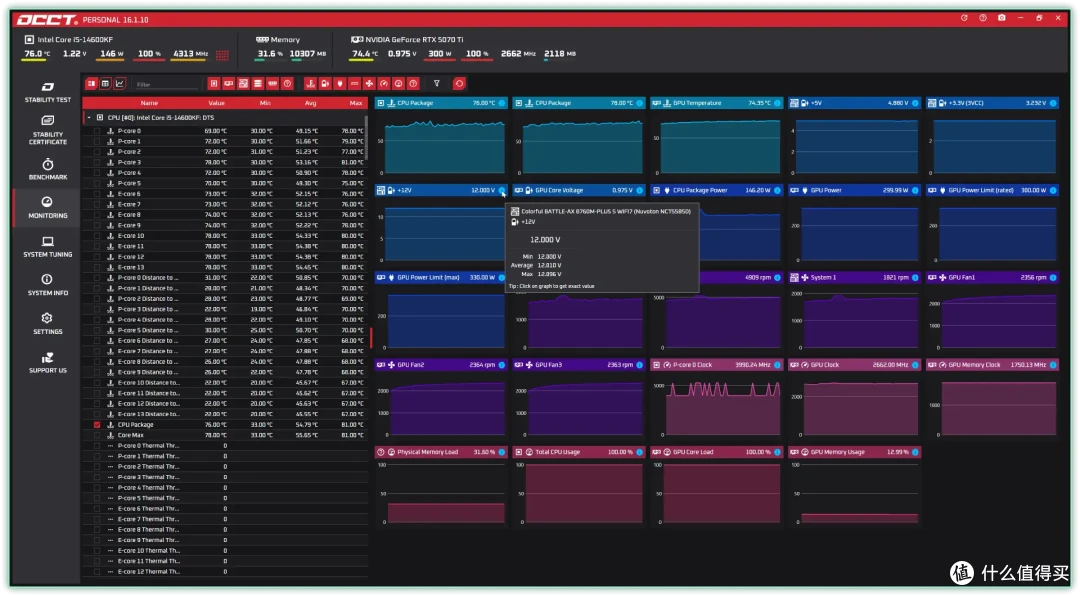The width and height of the screenshot is (1080, 596).
Task: Open info for +5V graph
Action: pyautogui.click(x=915, y=103)
